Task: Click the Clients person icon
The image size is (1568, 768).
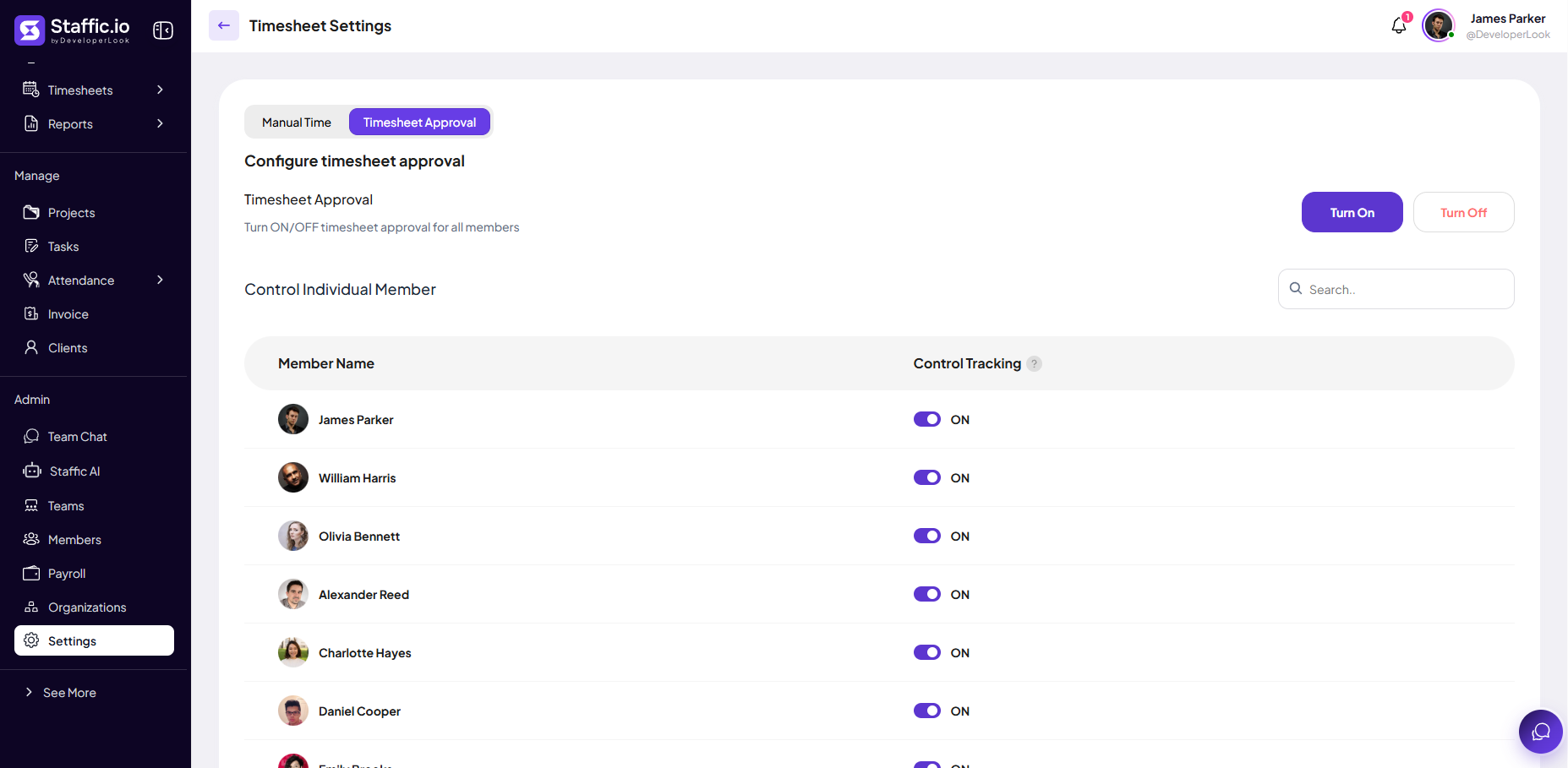Action: click(31, 347)
